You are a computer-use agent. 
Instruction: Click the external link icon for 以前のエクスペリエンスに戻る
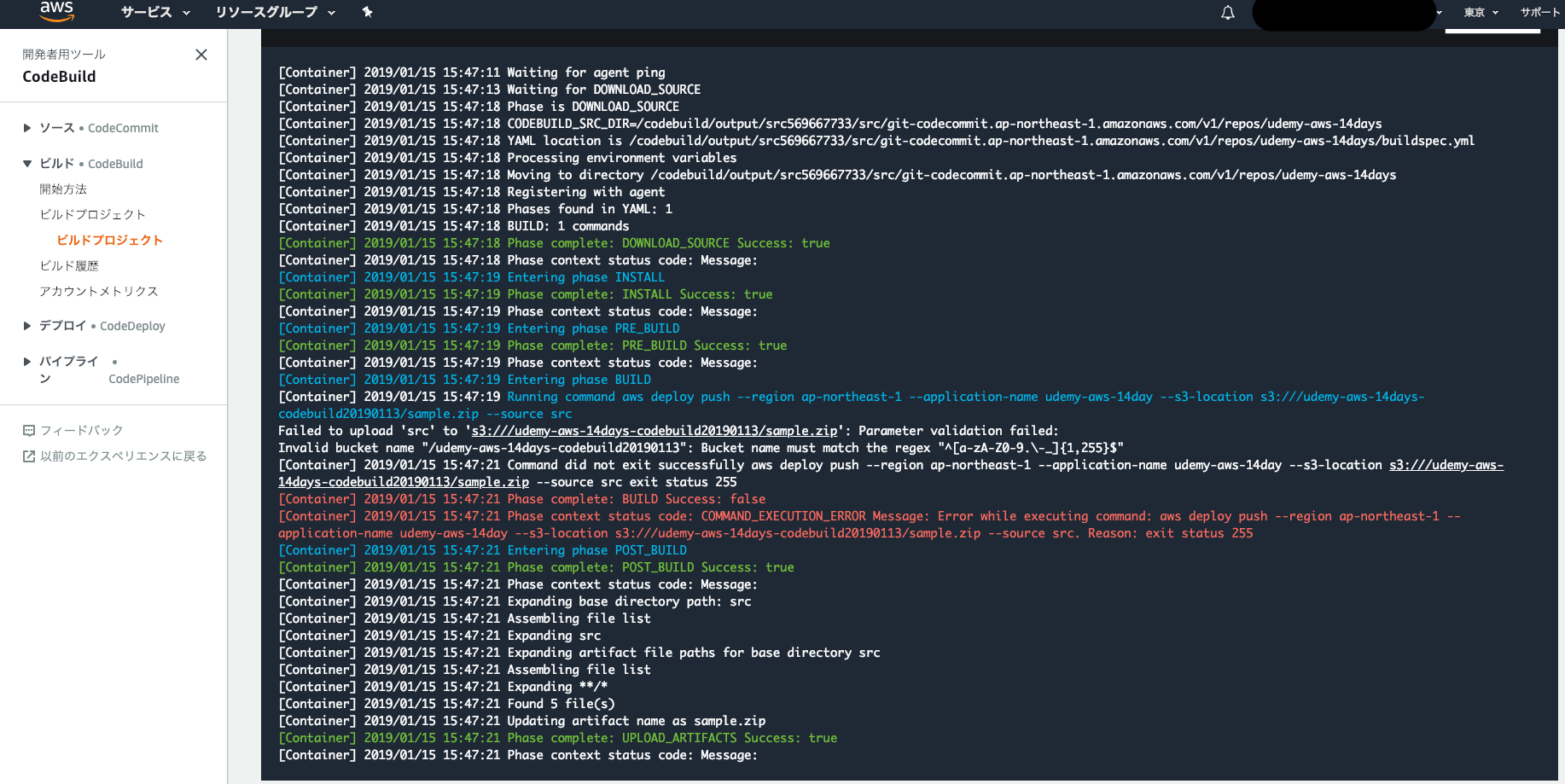(29, 456)
